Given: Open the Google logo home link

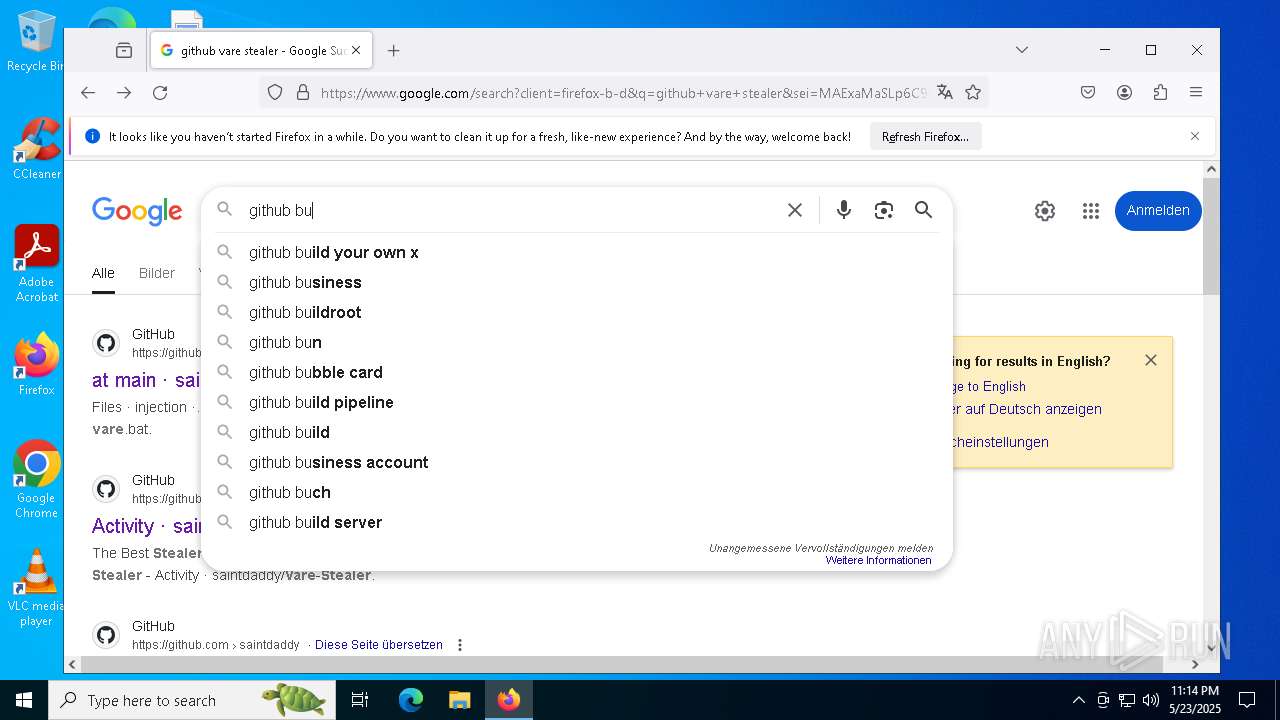Looking at the screenshot, I should [137, 211].
